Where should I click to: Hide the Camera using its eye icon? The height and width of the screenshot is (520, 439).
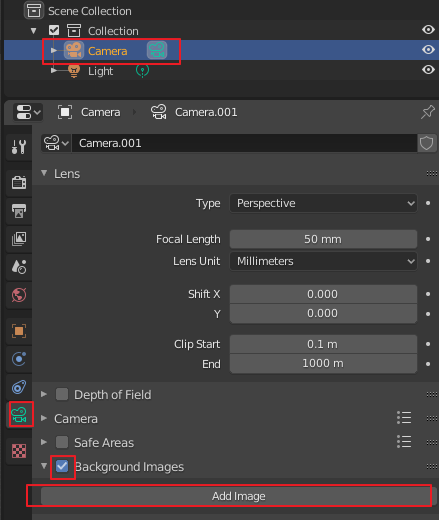[x=428, y=50]
